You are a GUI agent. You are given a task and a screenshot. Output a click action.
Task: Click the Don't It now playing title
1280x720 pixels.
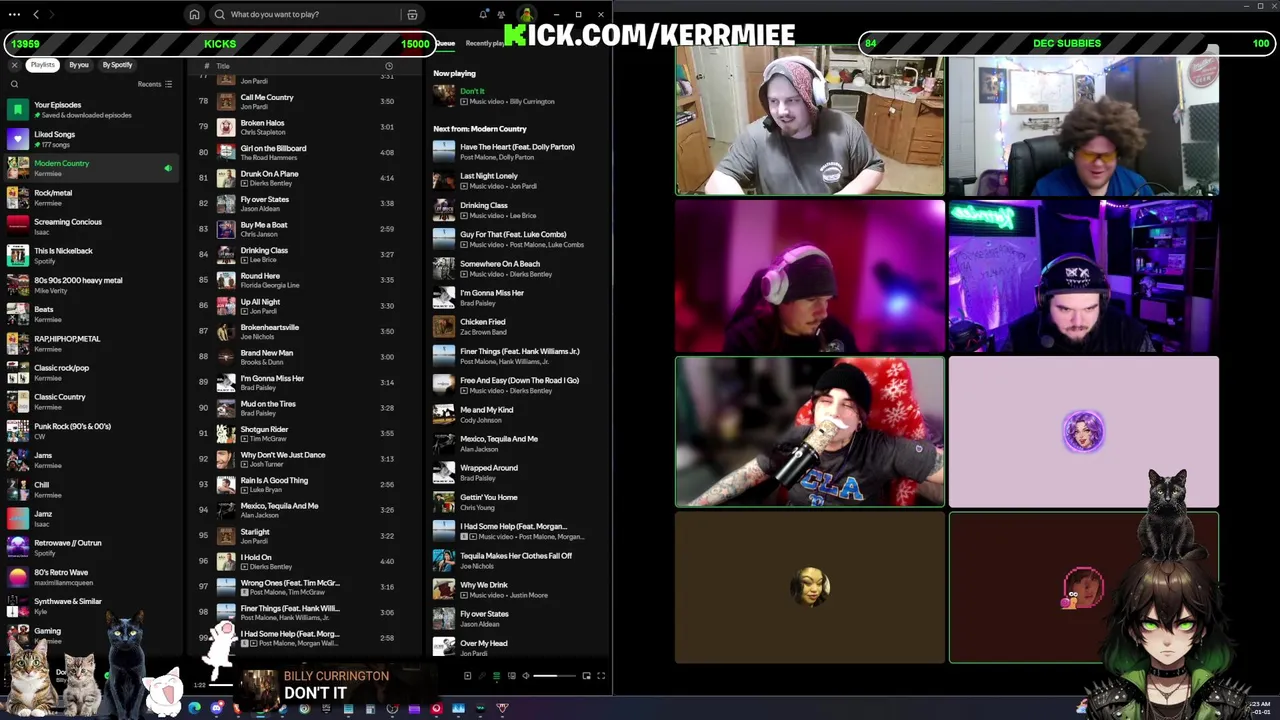(x=472, y=91)
